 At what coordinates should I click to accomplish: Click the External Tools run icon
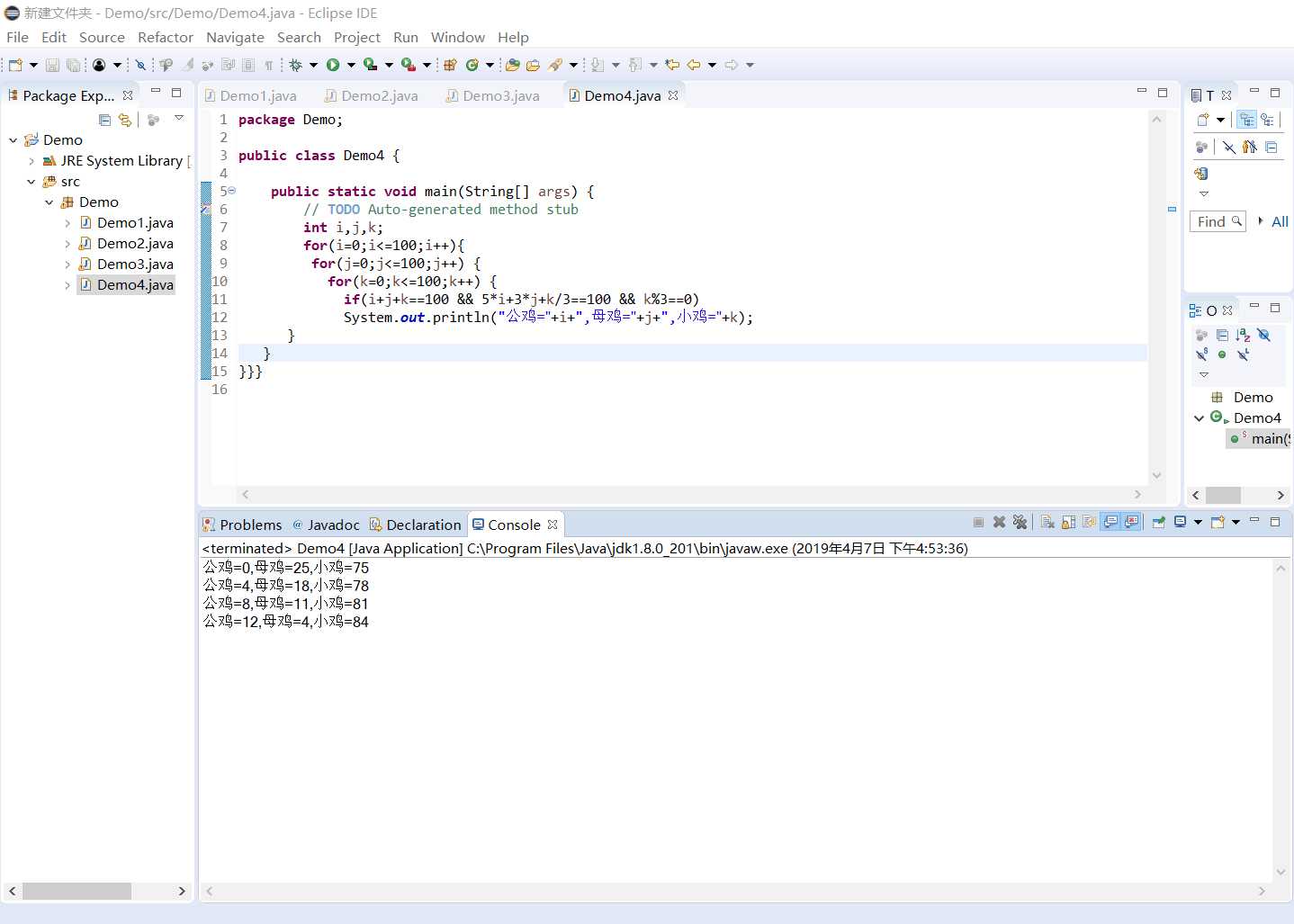pyautogui.click(x=408, y=65)
